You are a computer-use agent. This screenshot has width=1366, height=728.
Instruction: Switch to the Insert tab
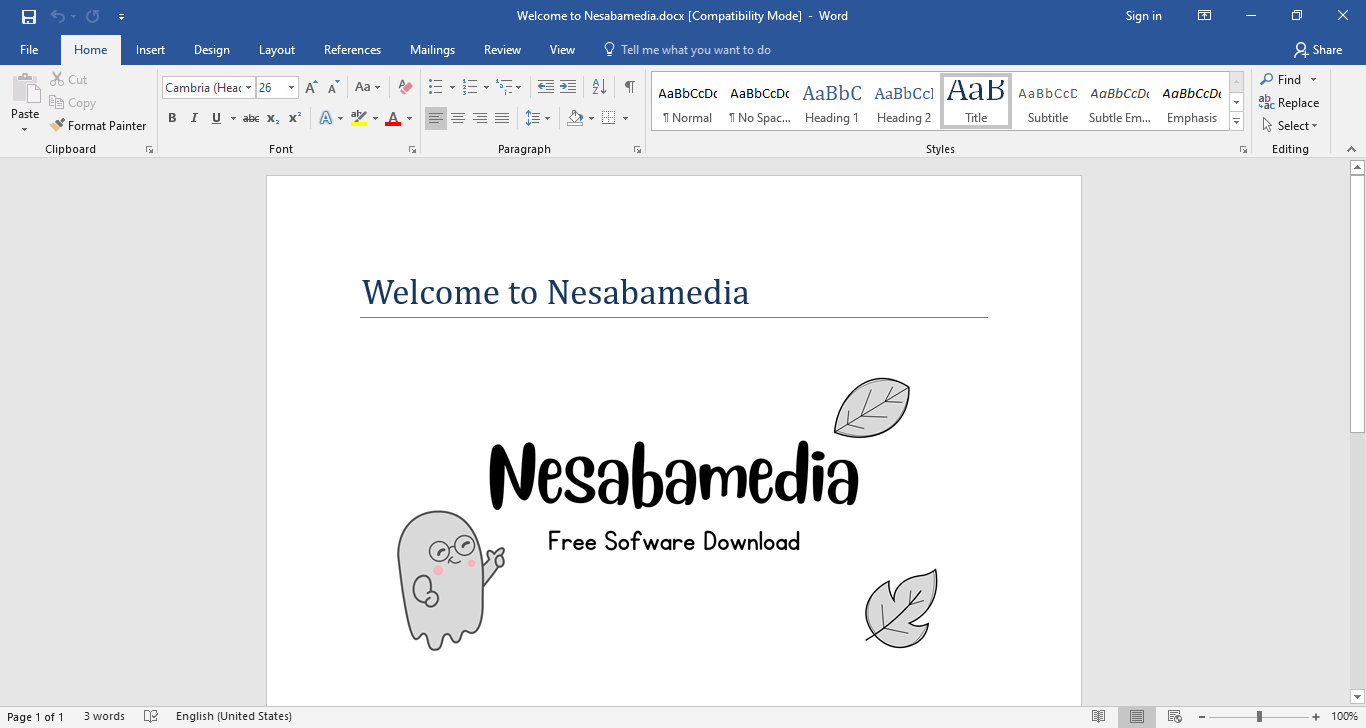pos(150,50)
